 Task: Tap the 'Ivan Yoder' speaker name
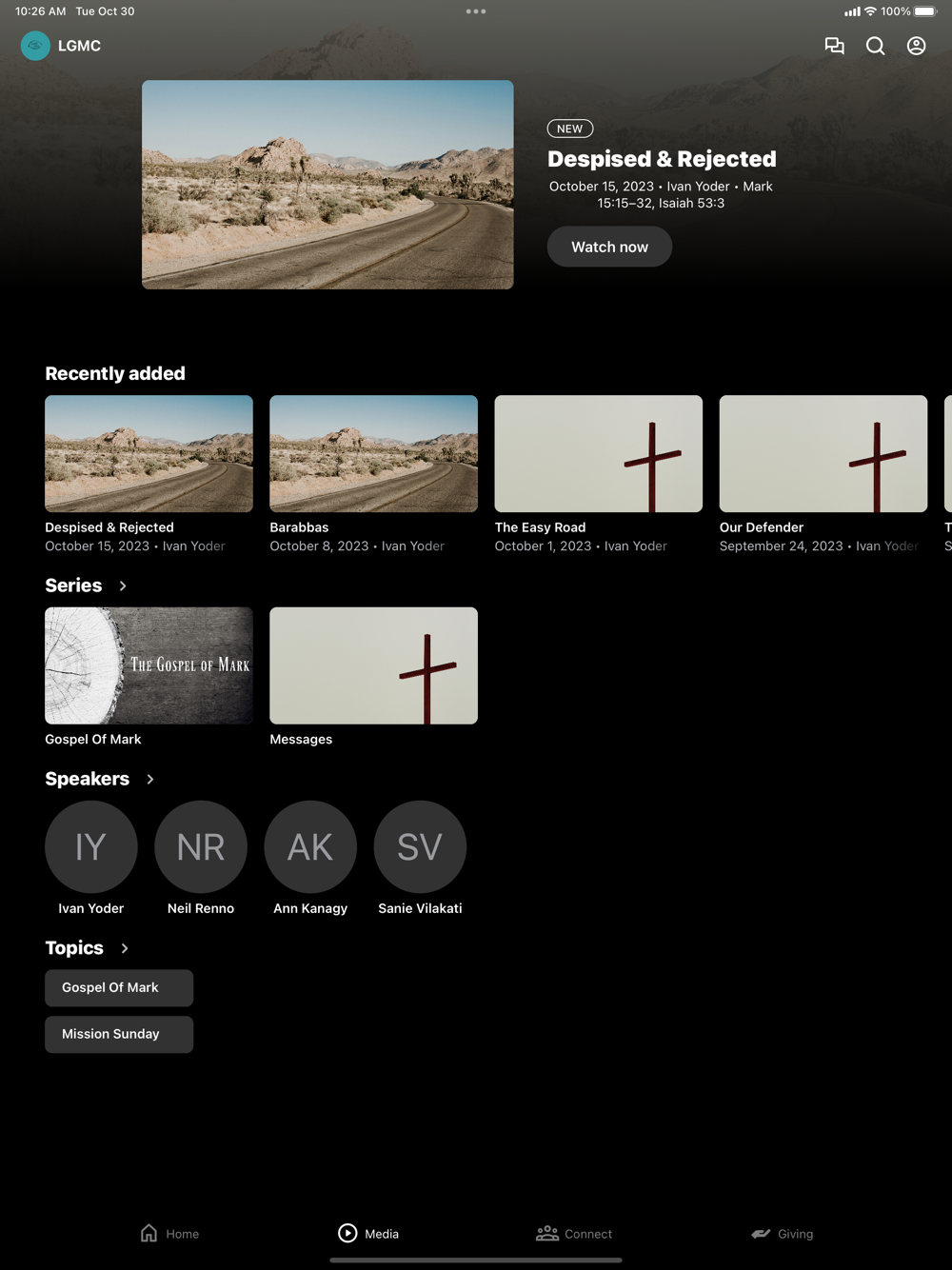point(91,909)
